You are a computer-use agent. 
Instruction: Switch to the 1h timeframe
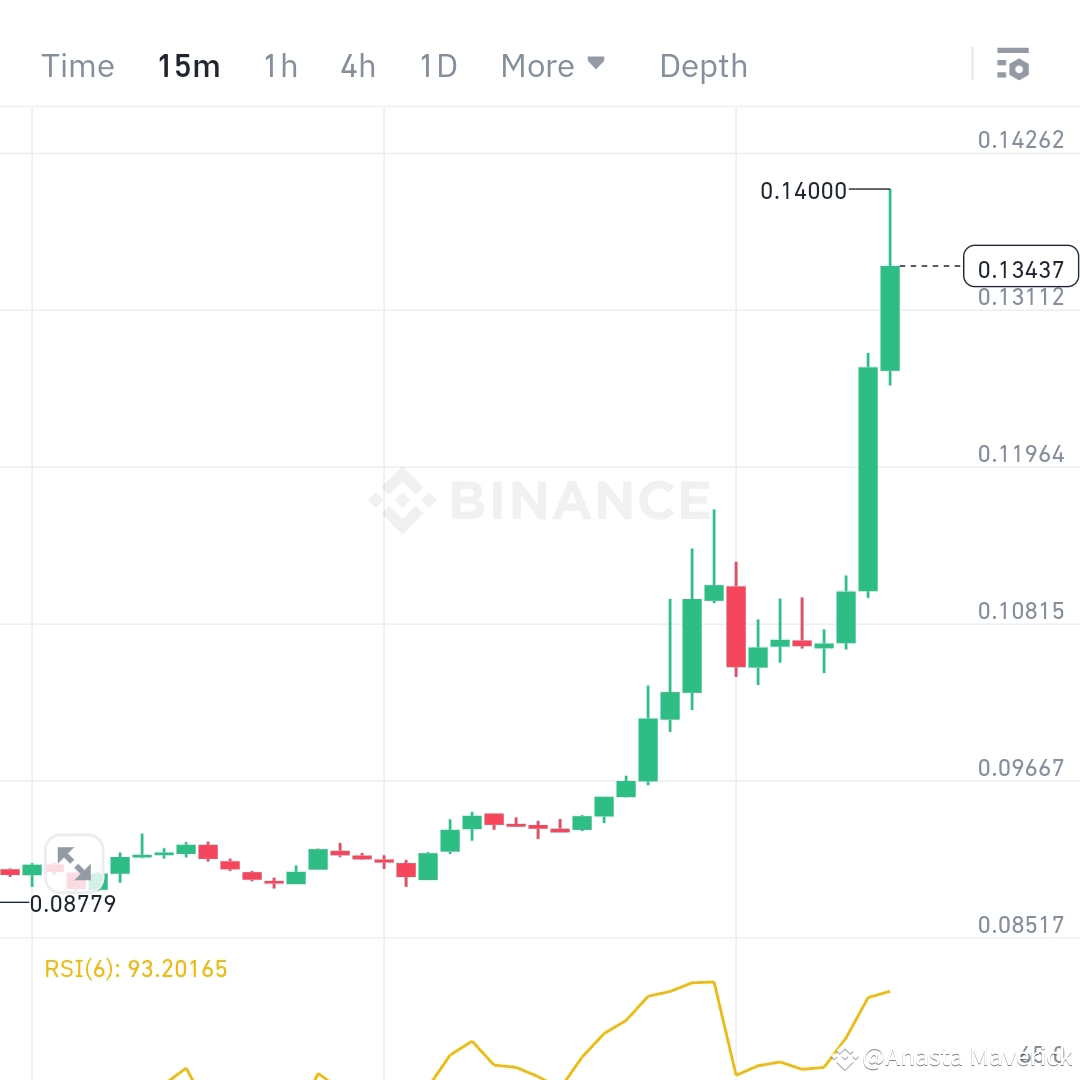pos(280,66)
